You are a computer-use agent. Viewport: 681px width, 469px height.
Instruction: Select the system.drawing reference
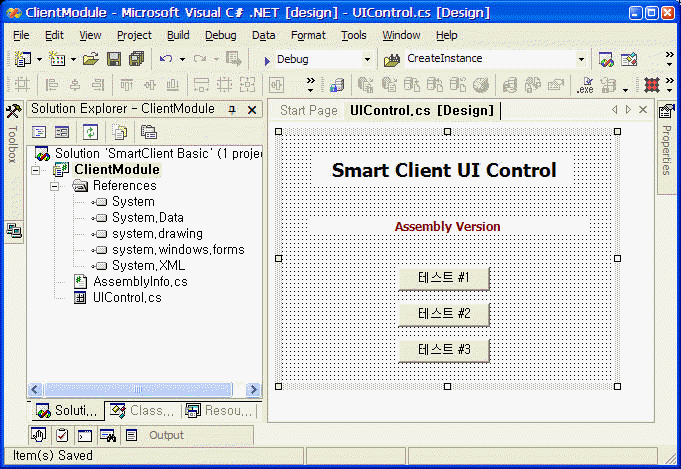[157, 234]
